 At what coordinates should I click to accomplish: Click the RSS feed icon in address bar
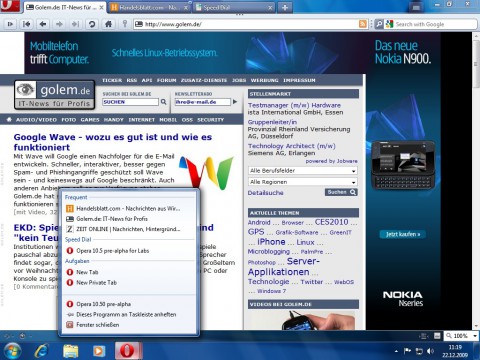click(x=363, y=24)
